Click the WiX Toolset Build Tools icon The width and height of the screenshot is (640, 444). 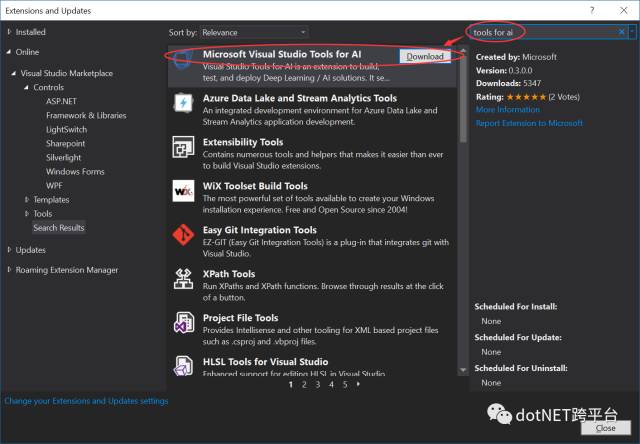point(183,191)
